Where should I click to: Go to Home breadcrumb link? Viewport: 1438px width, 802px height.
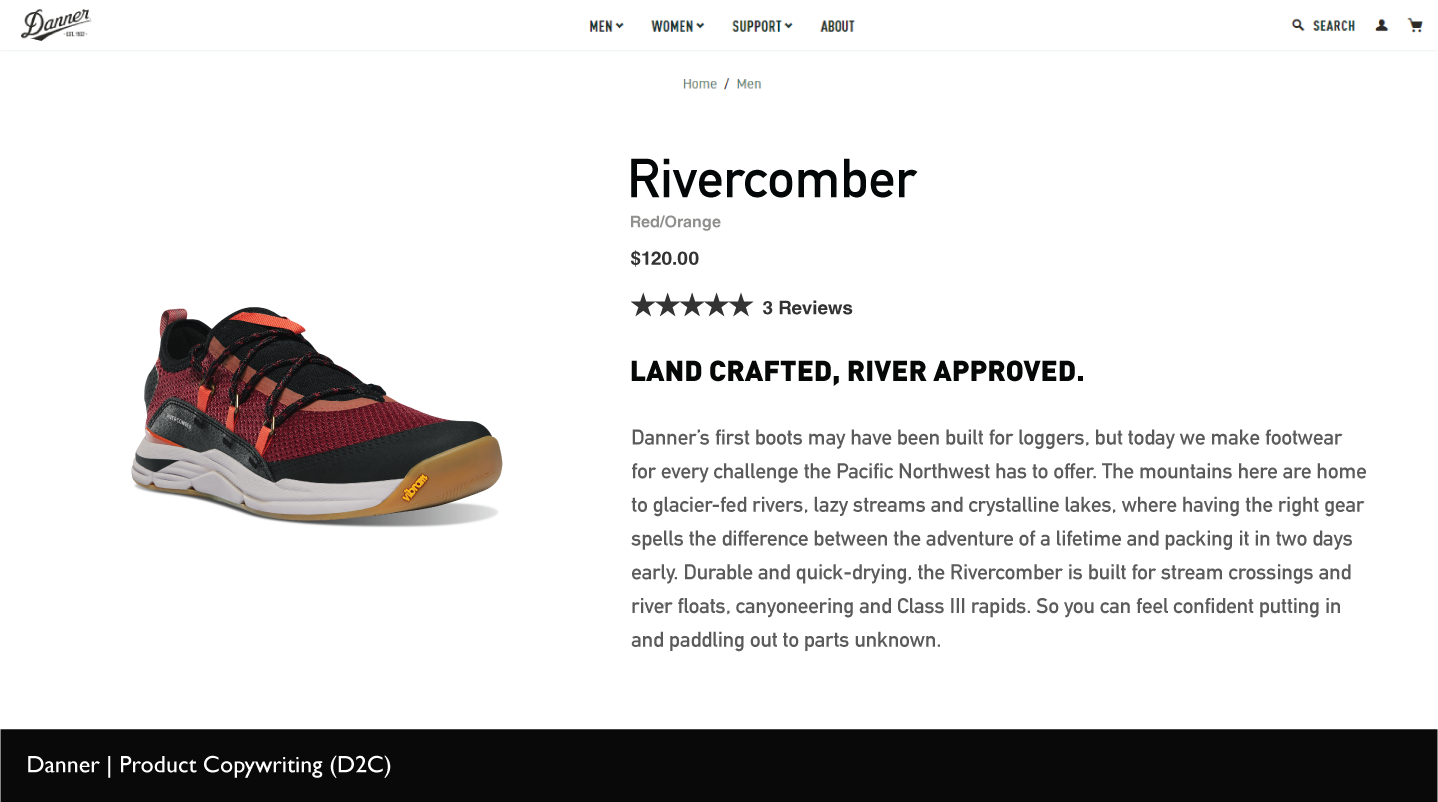tap(700, 84)
